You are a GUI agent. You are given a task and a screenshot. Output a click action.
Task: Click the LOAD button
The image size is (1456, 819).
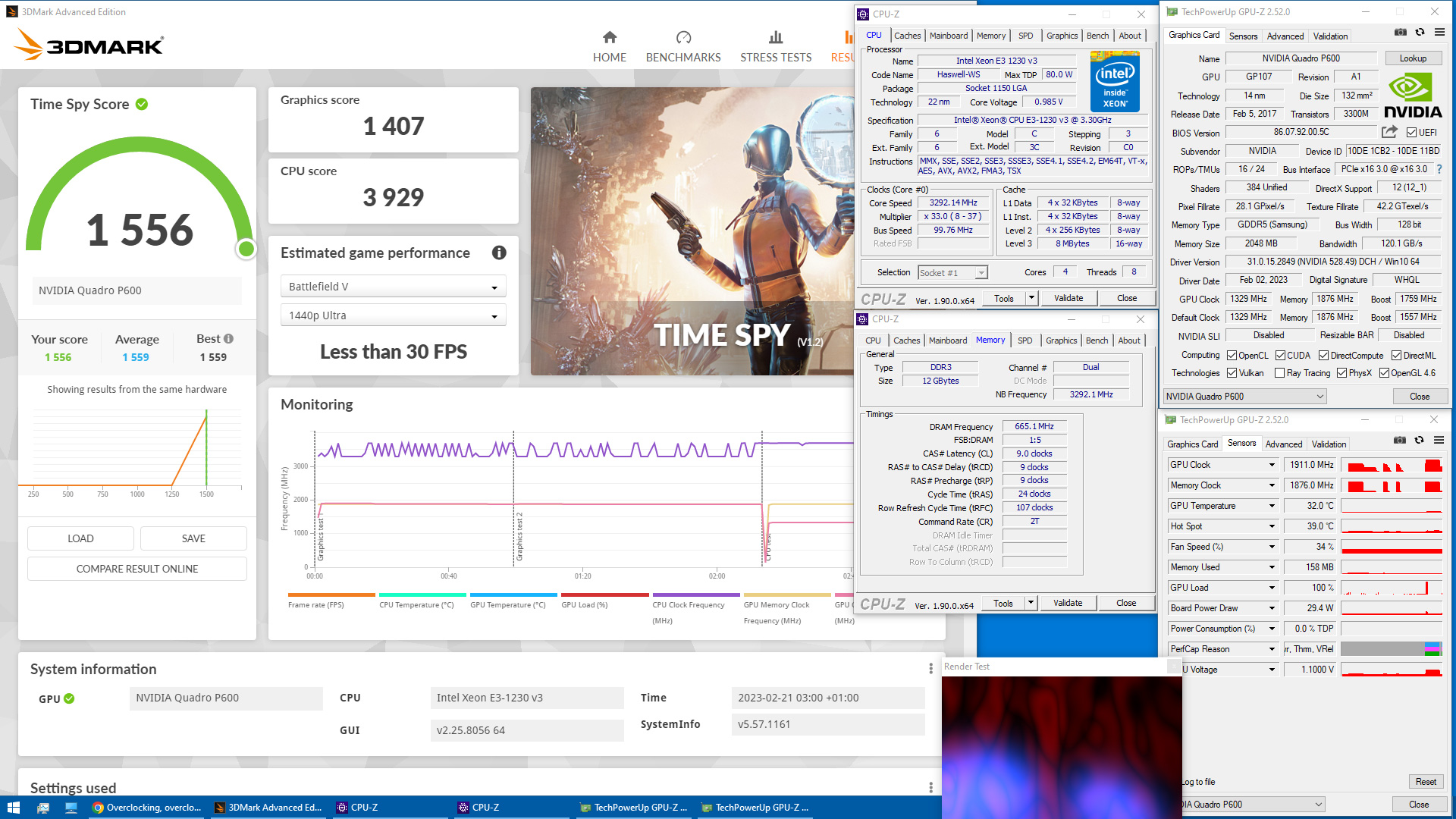tap(80, 538)
